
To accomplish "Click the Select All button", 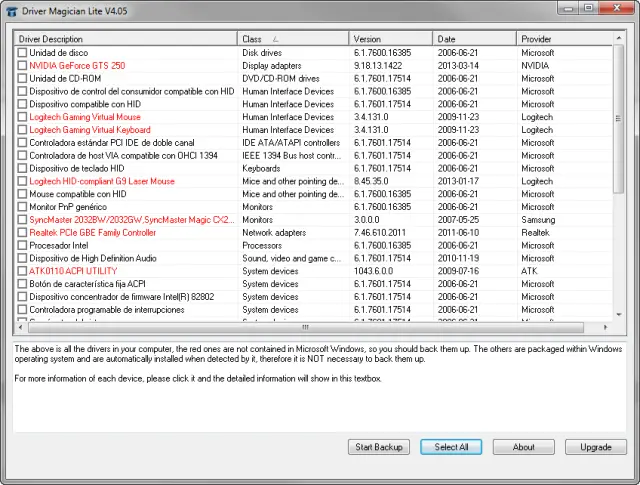I will coord(451,447).
